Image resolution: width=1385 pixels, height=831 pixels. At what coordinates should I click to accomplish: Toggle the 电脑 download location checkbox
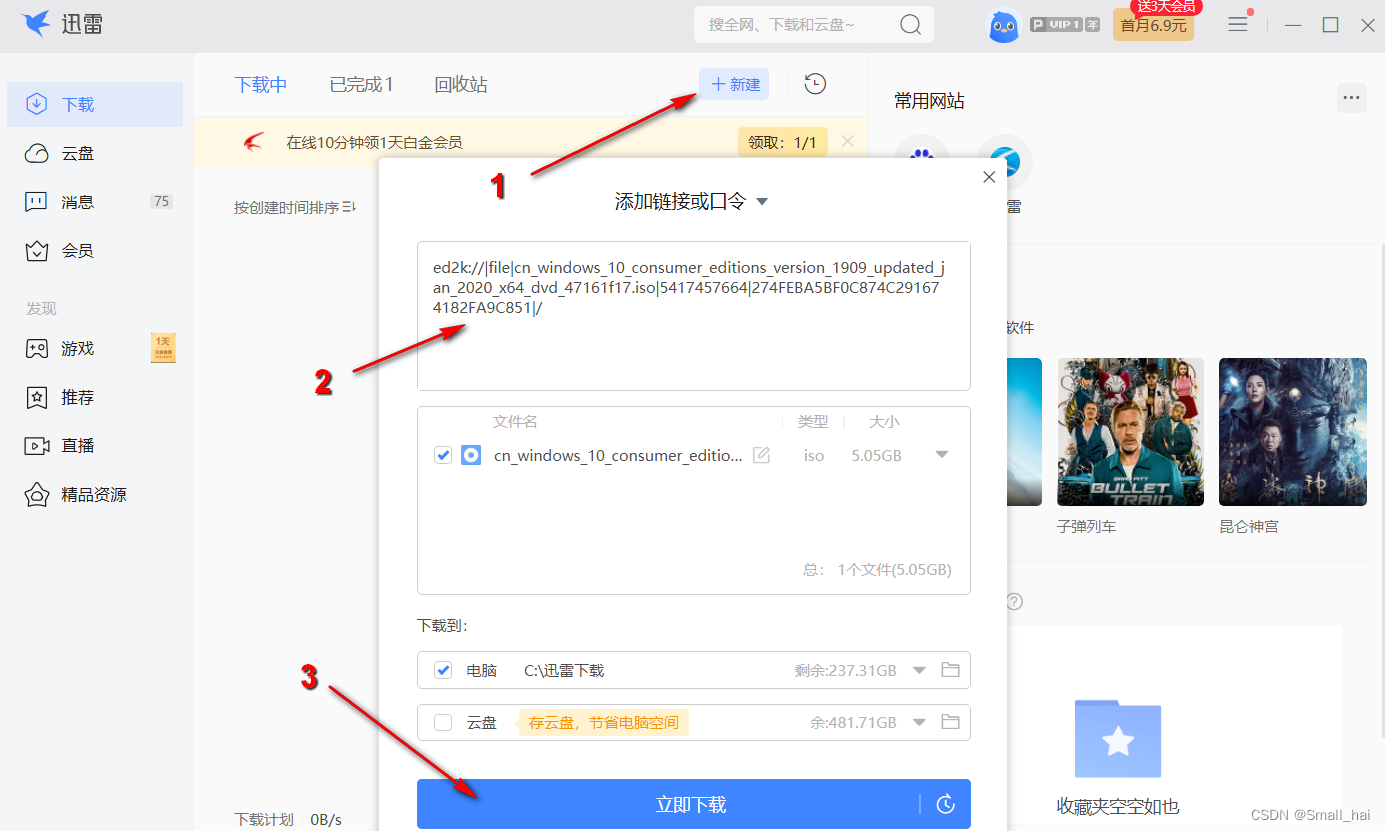(x=443, y=670)
